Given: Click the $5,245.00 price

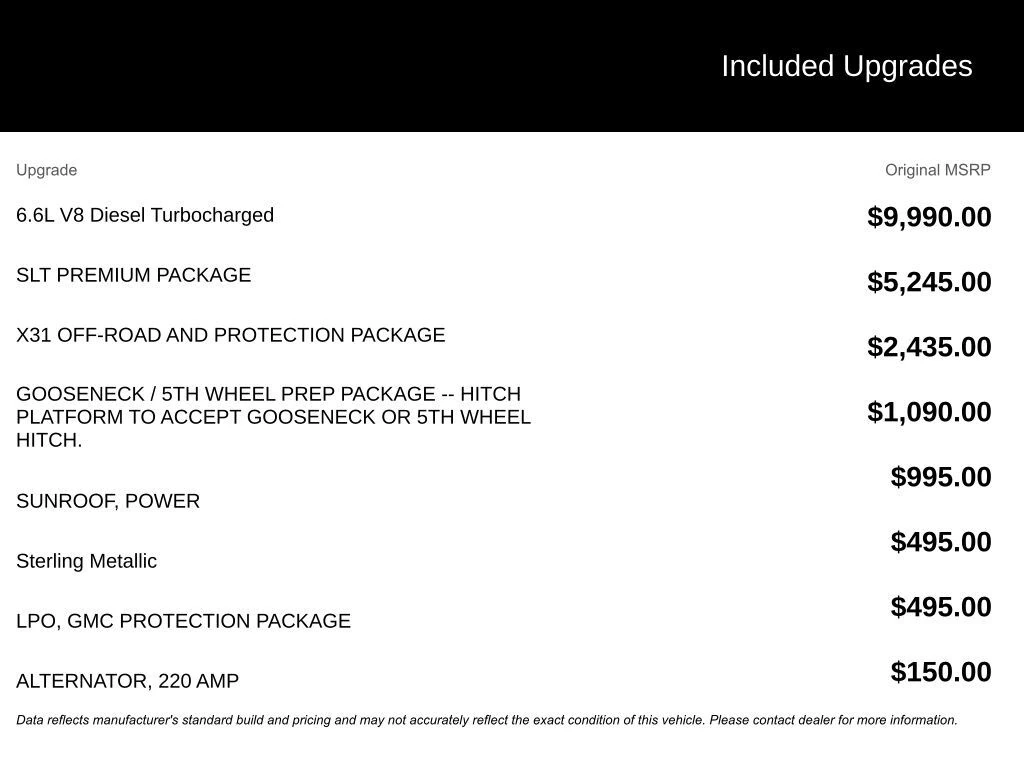Looking at the screenshot, I should point(929,282).
